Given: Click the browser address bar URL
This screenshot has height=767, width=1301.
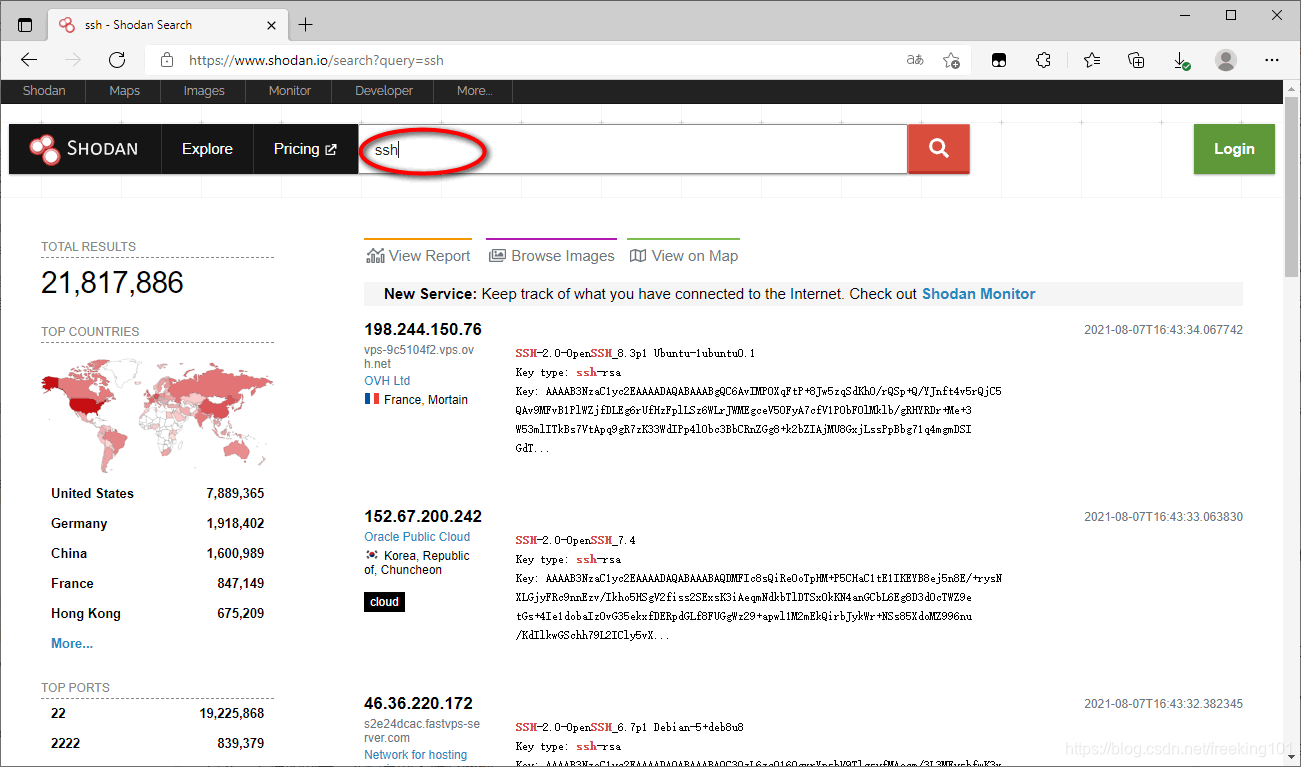Looking at the screenshot, I should click(x=316, y=60).
